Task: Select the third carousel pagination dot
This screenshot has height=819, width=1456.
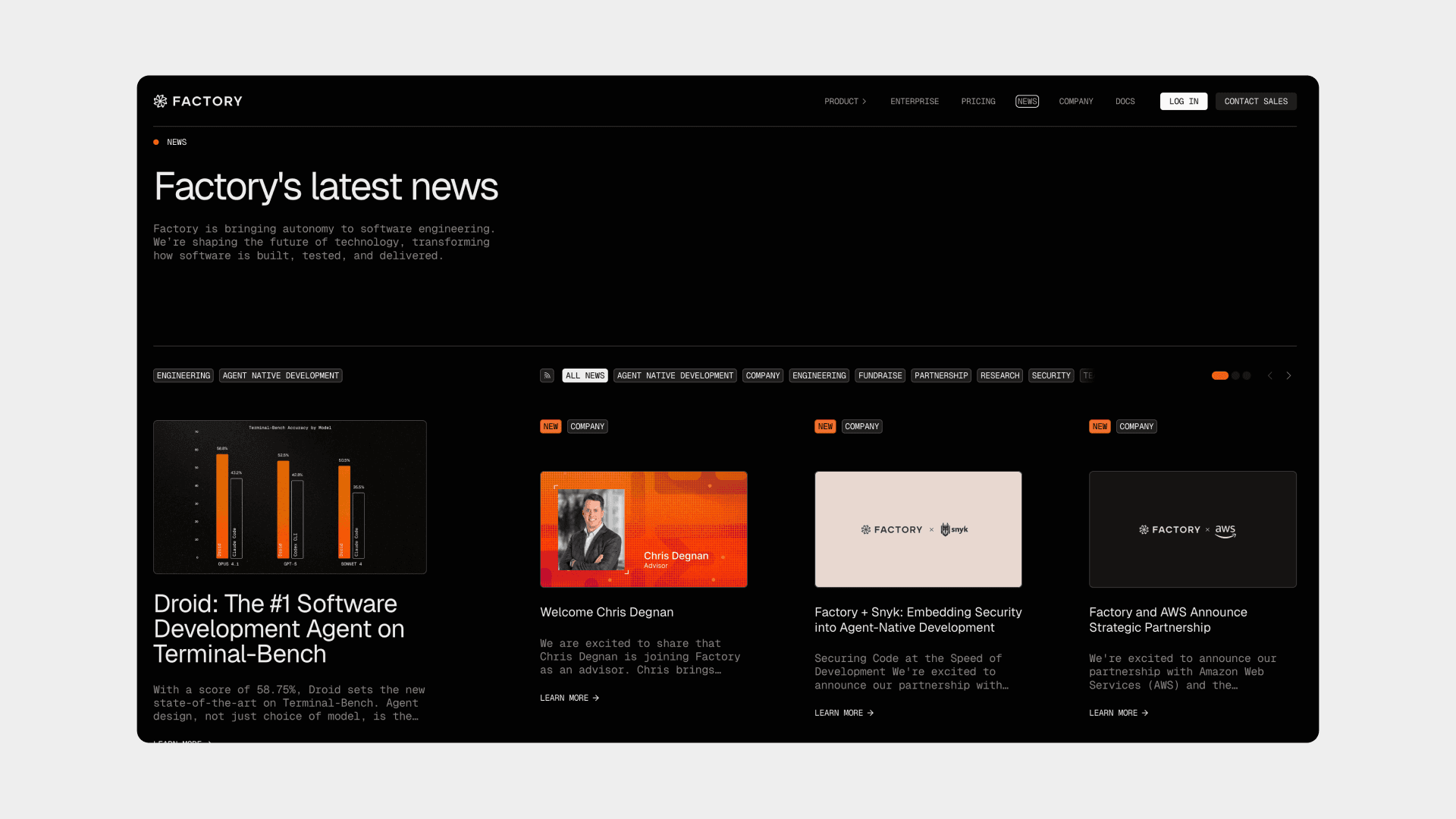Action: click(x=1247, y=375)
